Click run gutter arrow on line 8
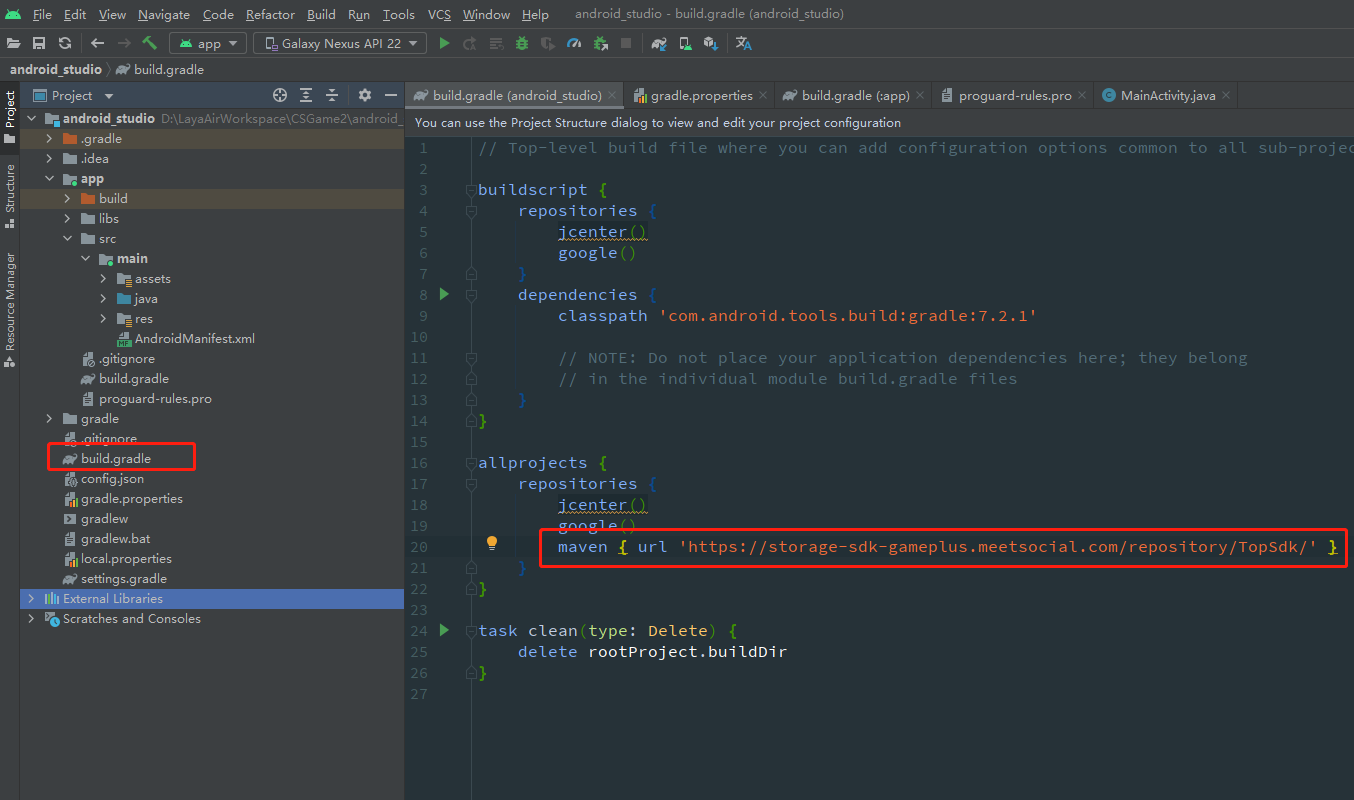The image size is (1354, 800). click(445, 294)
